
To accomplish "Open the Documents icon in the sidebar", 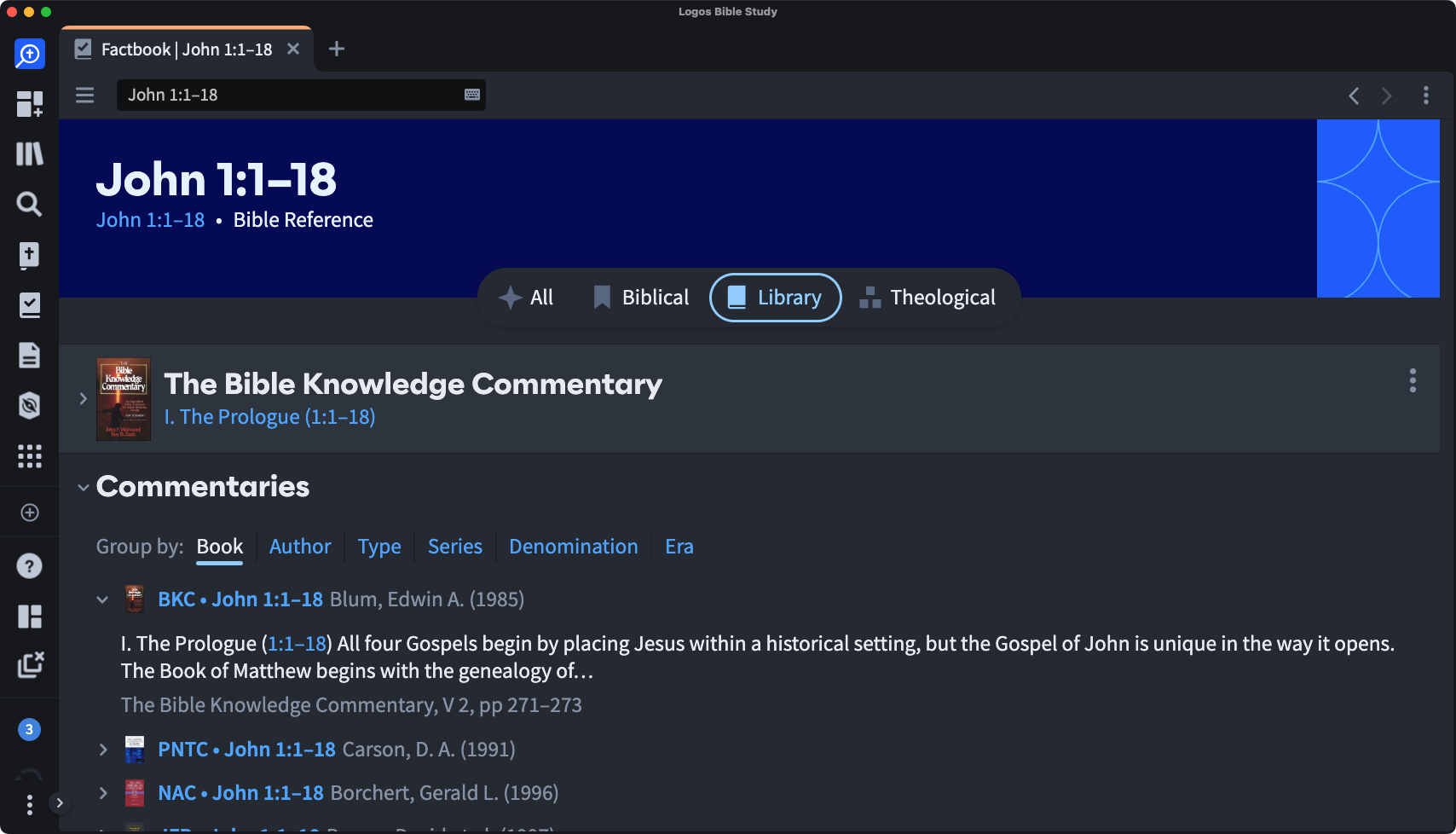I will [29, 355].
